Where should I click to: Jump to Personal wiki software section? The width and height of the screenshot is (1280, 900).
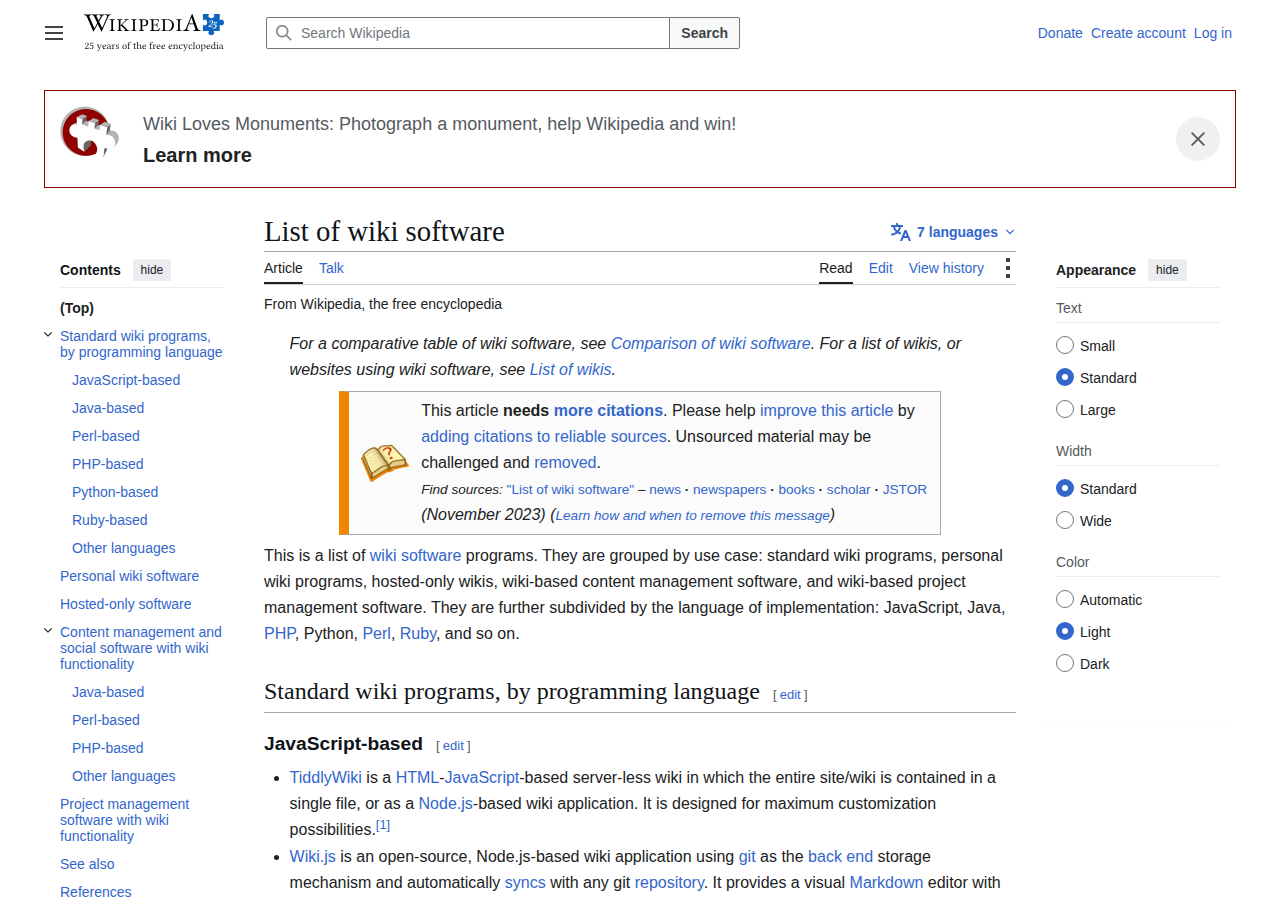pos(129,576)
